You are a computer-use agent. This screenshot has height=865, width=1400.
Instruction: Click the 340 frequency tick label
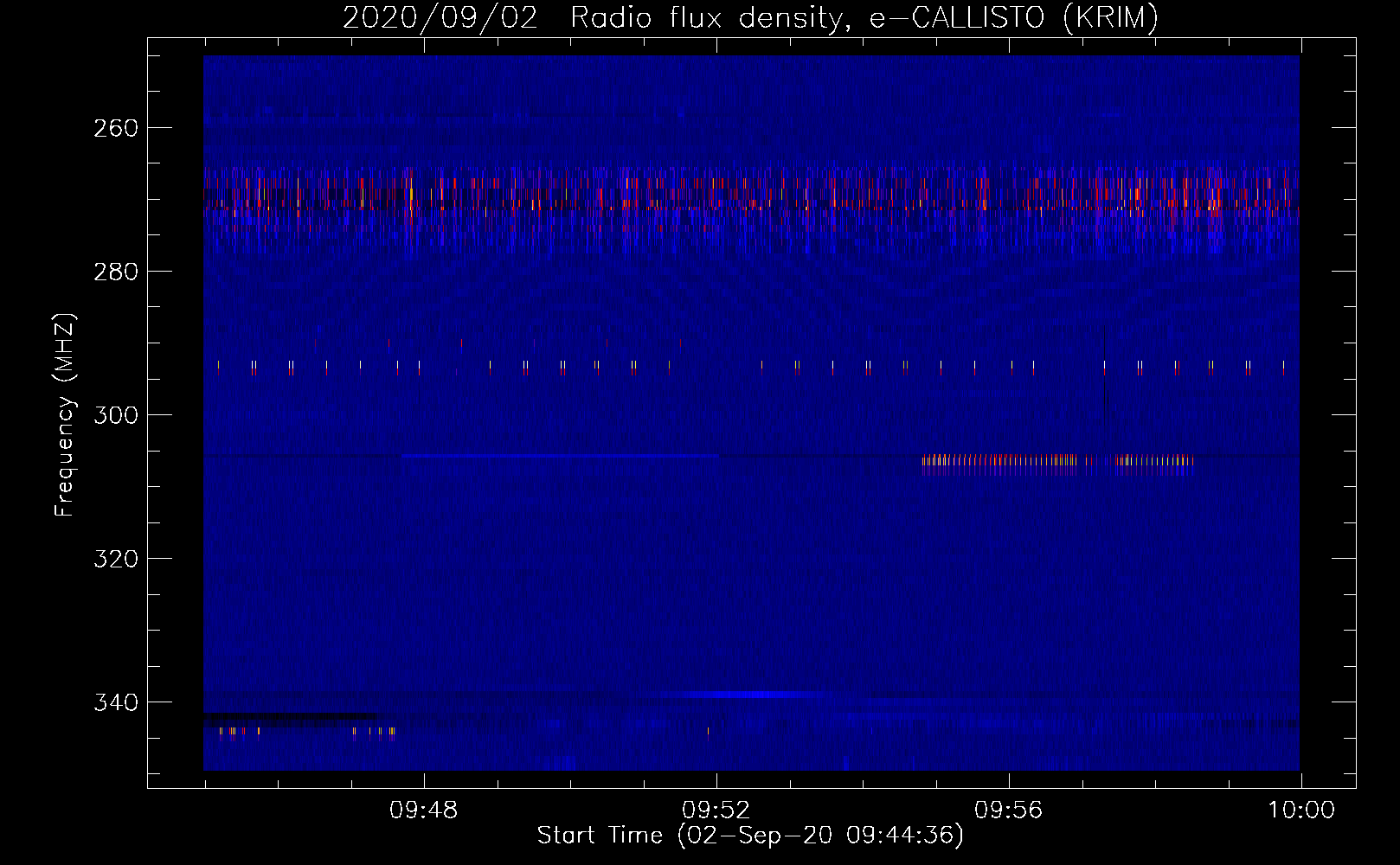115,702
